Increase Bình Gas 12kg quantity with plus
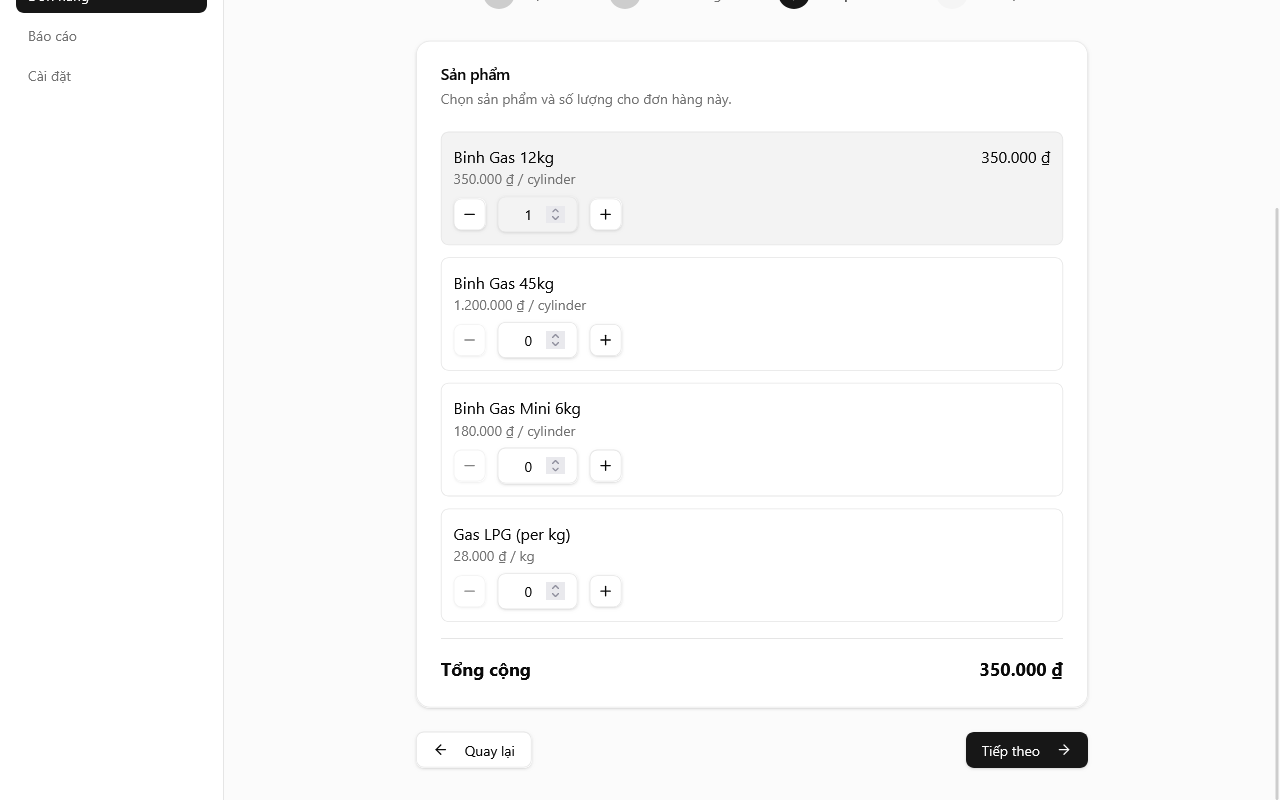 coord(605,215)
